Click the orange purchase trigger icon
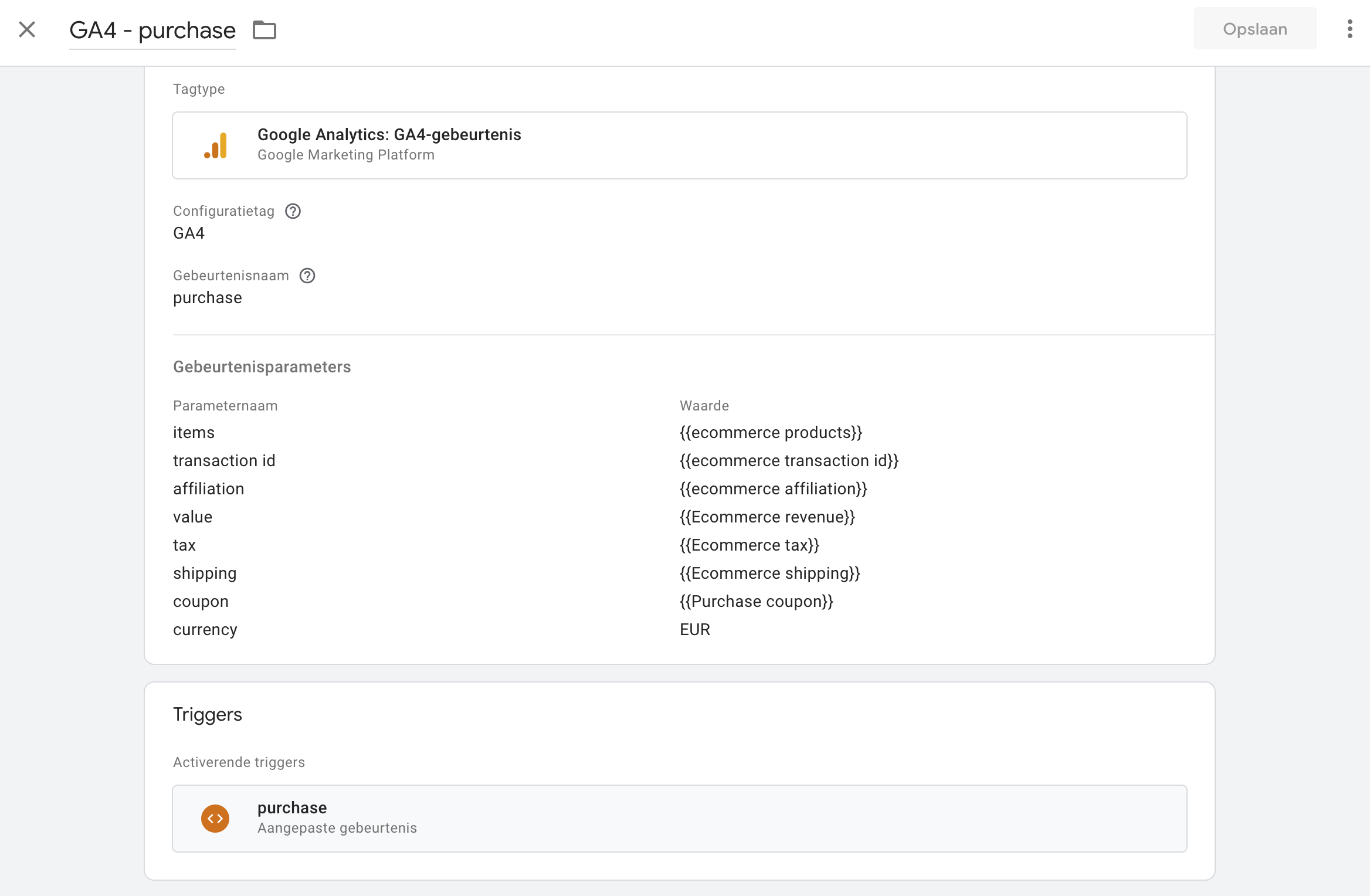This screenshot has width=1370, height=896. [215, 819]
